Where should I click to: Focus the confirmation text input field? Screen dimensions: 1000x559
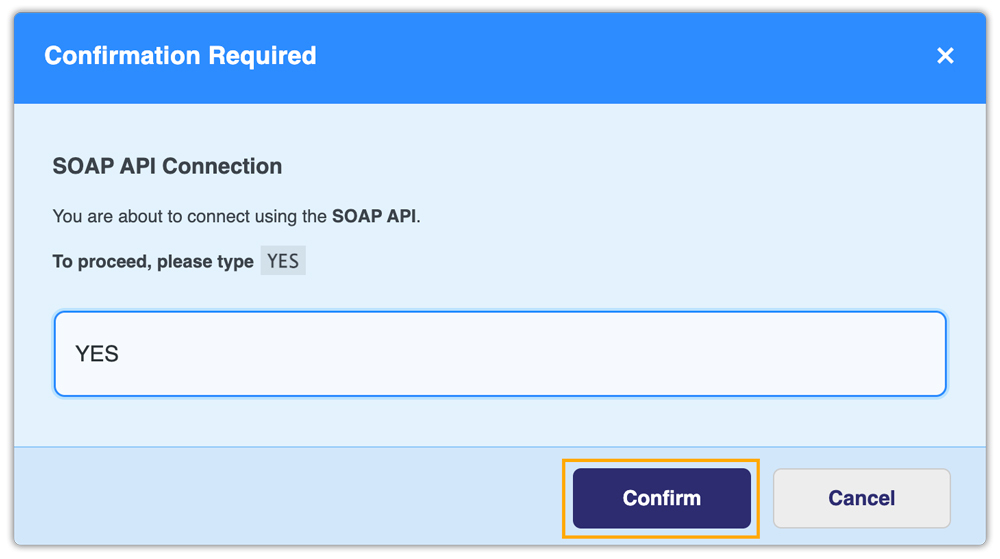500,354
